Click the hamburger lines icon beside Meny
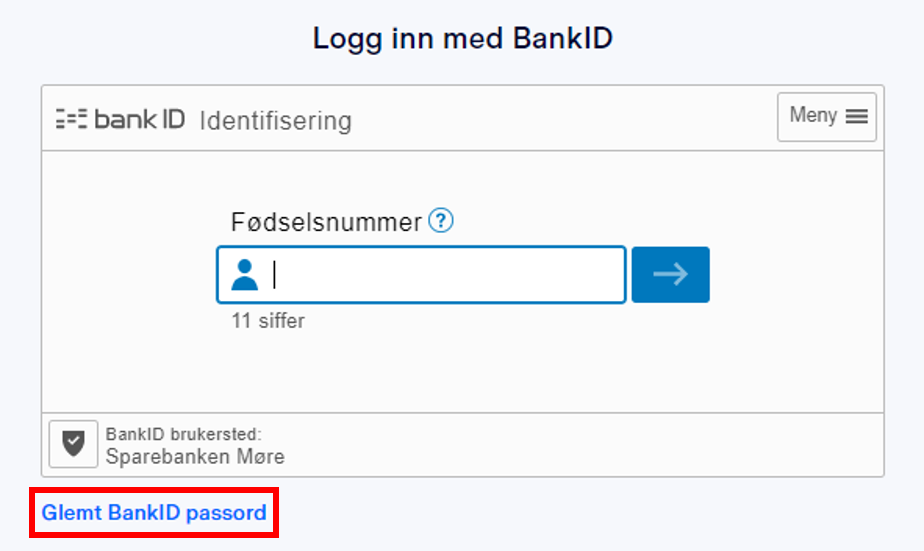Viewport: 924px width, 551px height. (857, 117)
